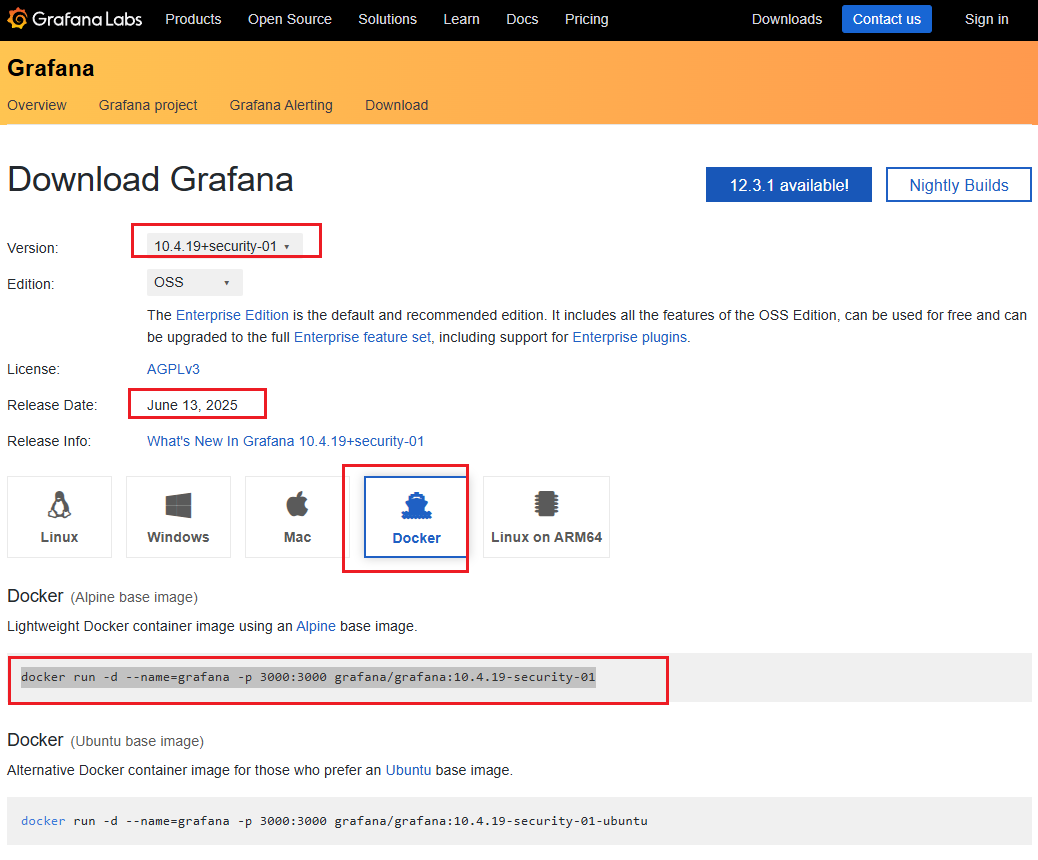Switch to Grafana Alerting tab
The image size is (1038, 860).
click(281, 105)
